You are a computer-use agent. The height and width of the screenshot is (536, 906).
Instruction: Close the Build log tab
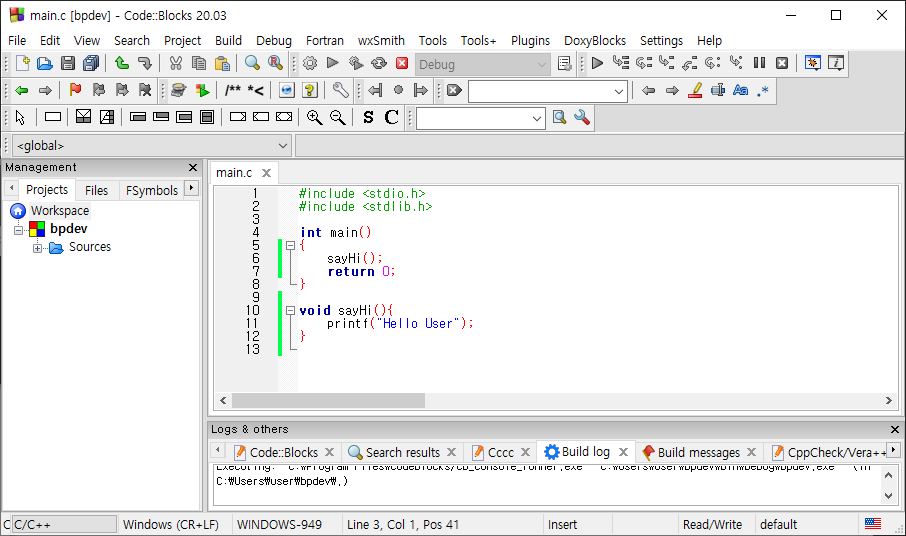[623, 452]
